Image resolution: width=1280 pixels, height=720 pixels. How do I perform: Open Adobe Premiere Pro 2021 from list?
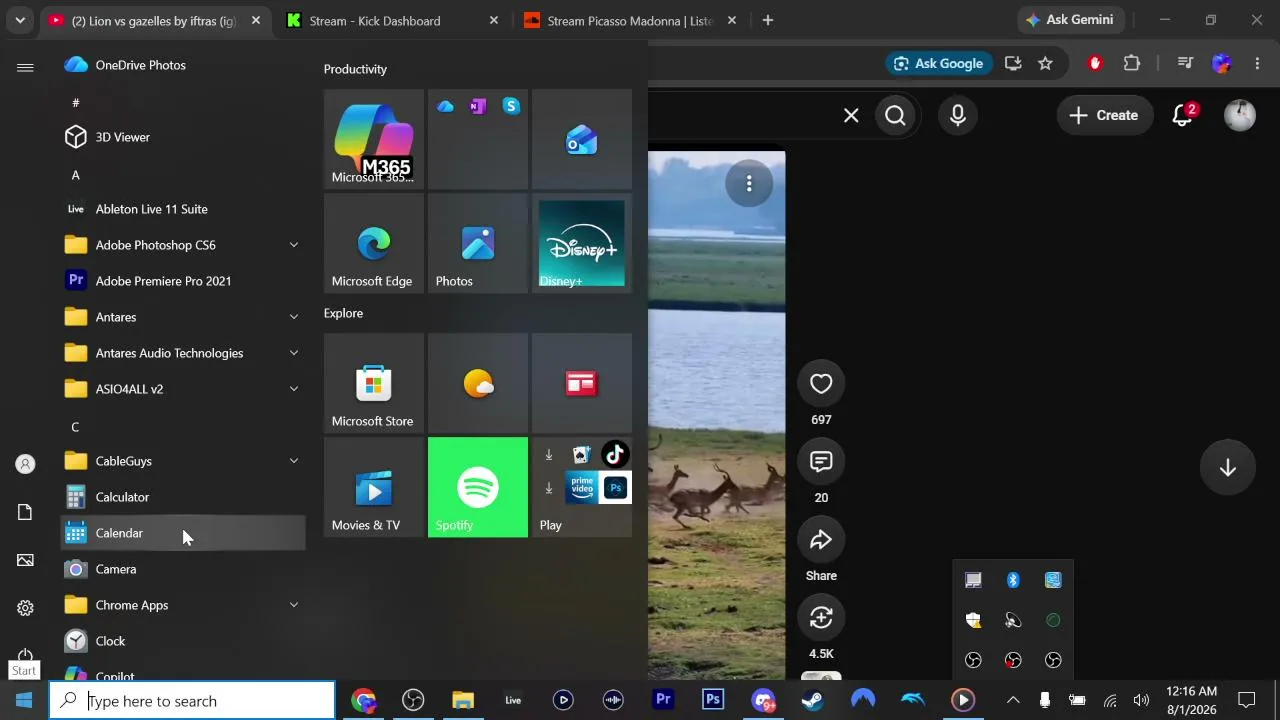pyautogui.click(x=183, y=281)
